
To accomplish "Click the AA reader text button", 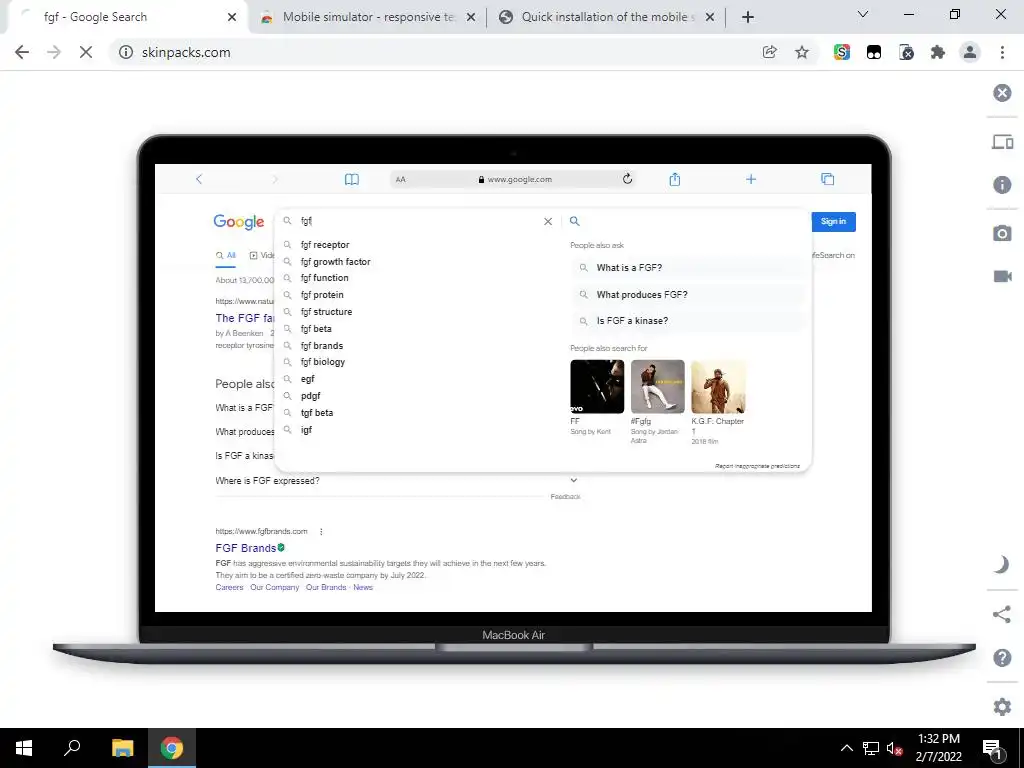I will point(400,180).
